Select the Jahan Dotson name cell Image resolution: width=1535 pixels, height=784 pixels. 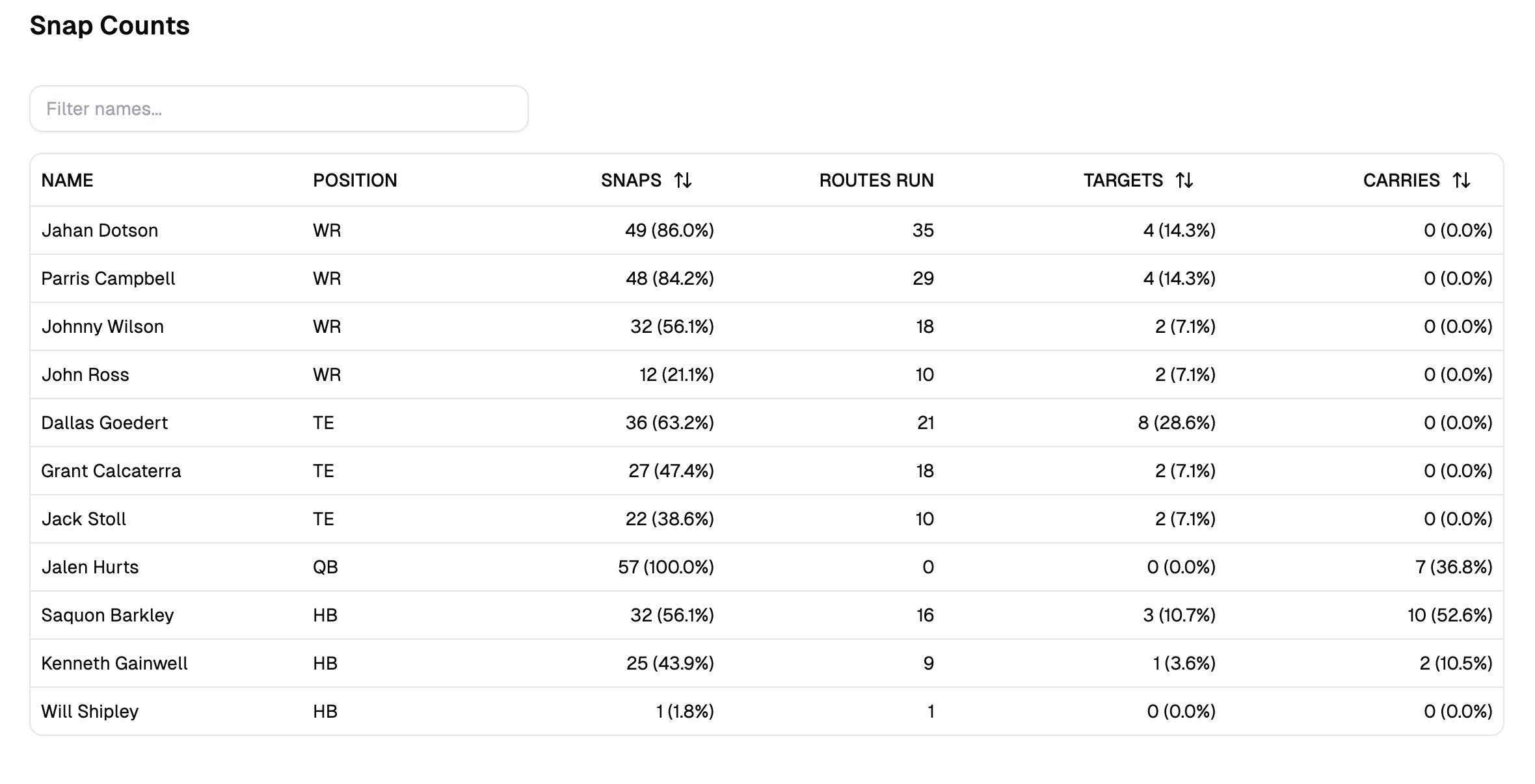100,230
